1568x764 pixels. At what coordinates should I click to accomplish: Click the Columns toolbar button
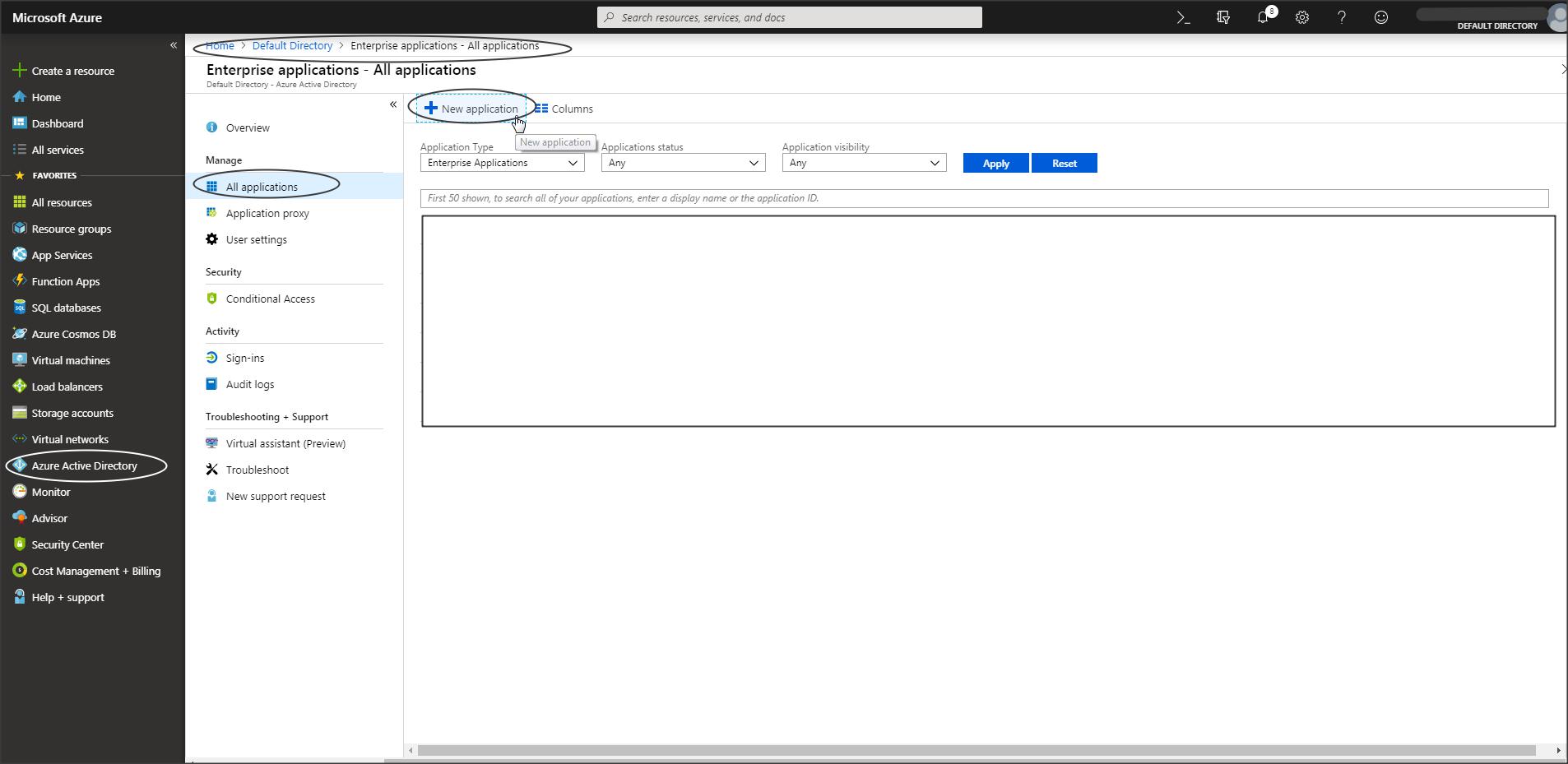[564, 109]
